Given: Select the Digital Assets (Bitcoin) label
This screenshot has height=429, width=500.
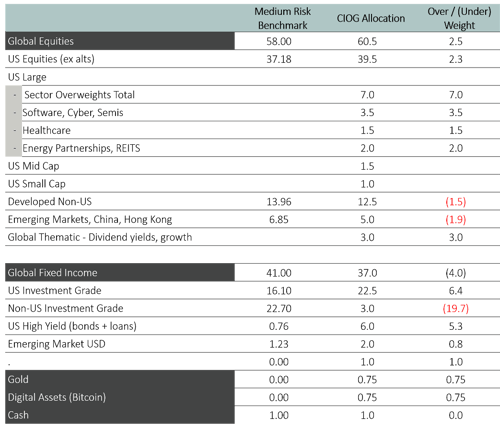Looking at the screenshot, I should click(x=57, y=397).
